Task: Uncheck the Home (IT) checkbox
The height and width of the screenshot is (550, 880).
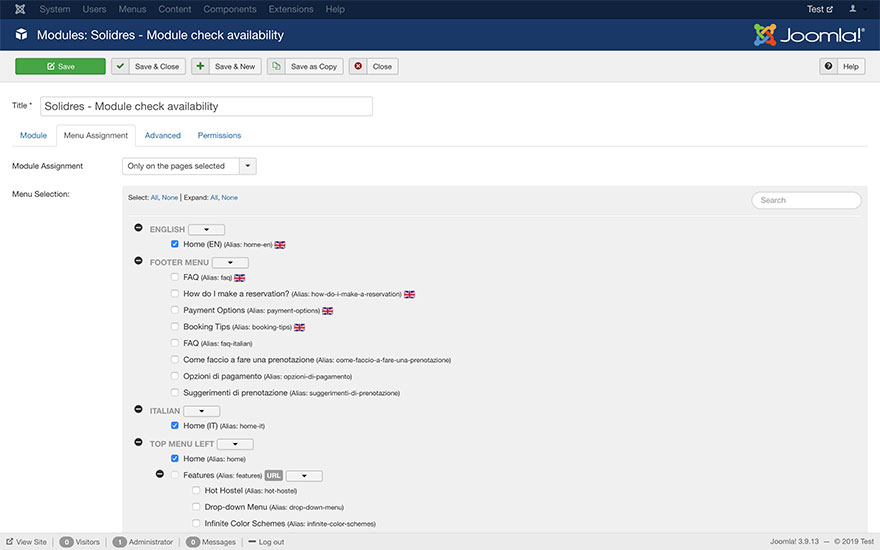Action: pos(175,425)
